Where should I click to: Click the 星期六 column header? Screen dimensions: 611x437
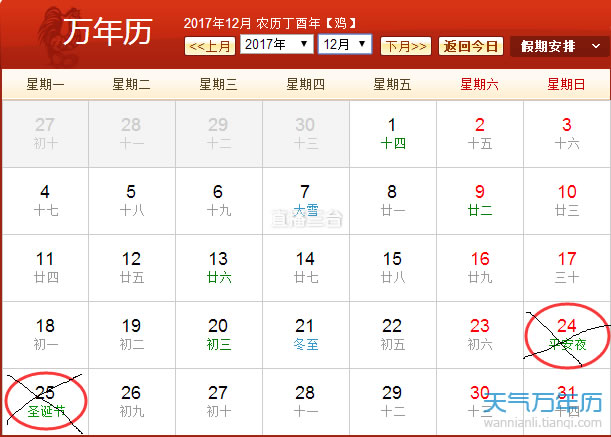[x=479, y=84]
